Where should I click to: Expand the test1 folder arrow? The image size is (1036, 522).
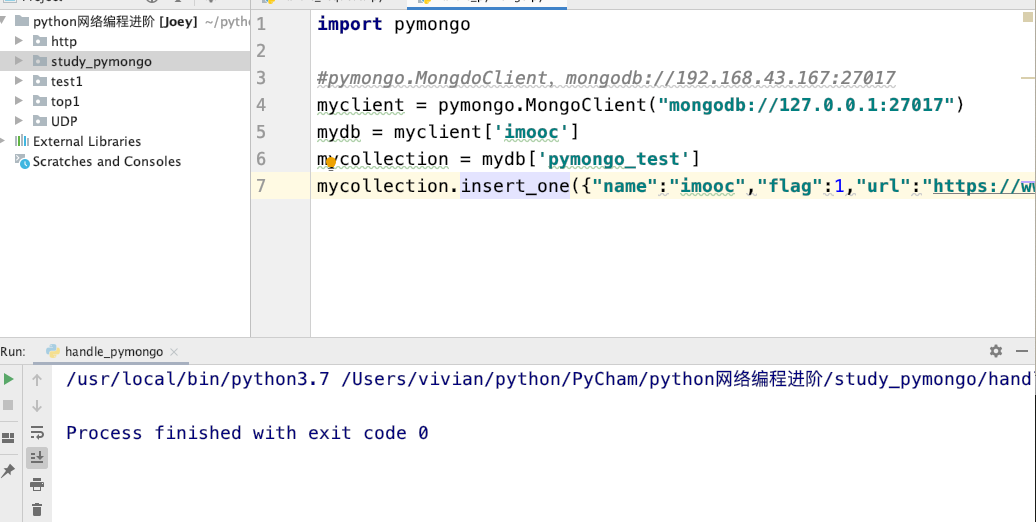point(19,81)
